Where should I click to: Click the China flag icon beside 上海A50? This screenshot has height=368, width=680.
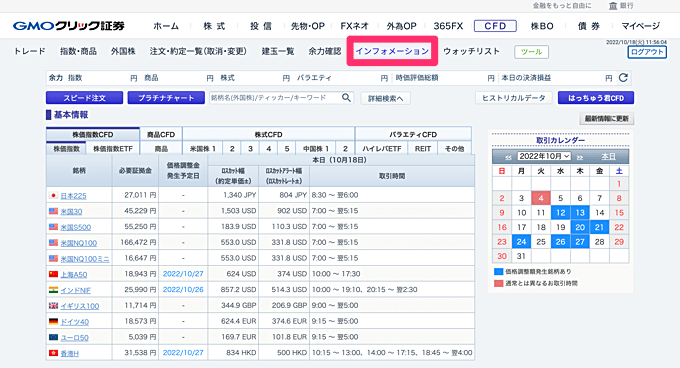(53, 274)
